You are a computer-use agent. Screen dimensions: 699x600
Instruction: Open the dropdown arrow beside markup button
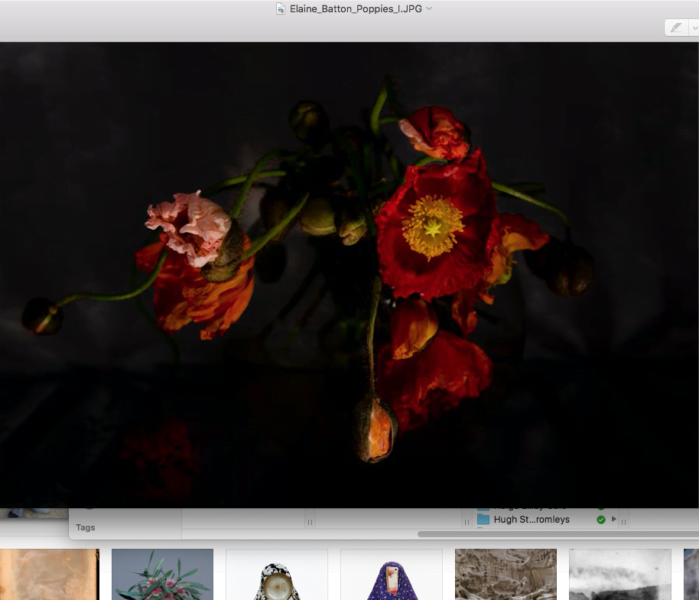click(x=693, y=28)
